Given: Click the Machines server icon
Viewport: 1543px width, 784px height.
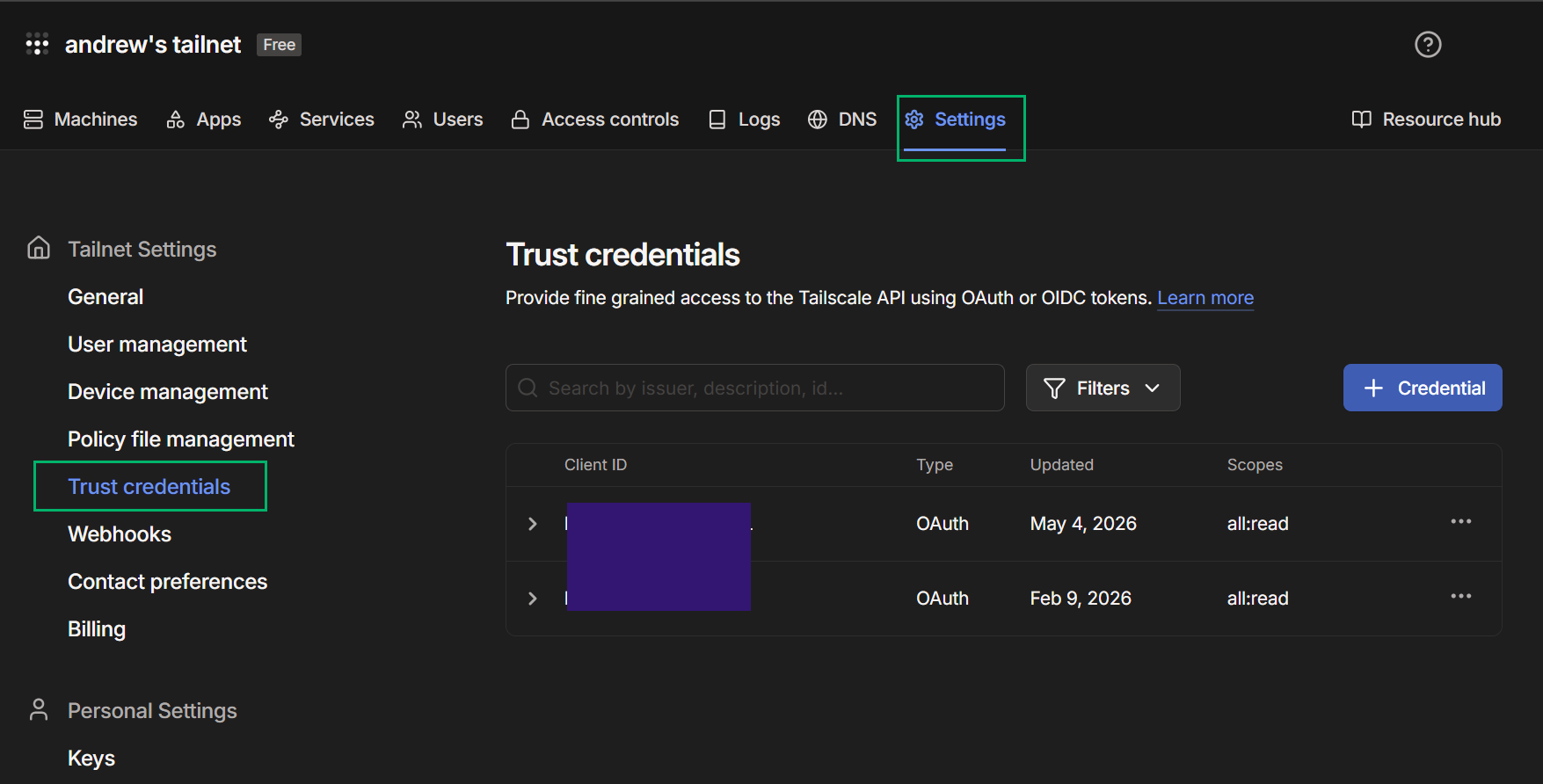Looking at the screenshot, I should pyautogui.click(x=33, y=120).
